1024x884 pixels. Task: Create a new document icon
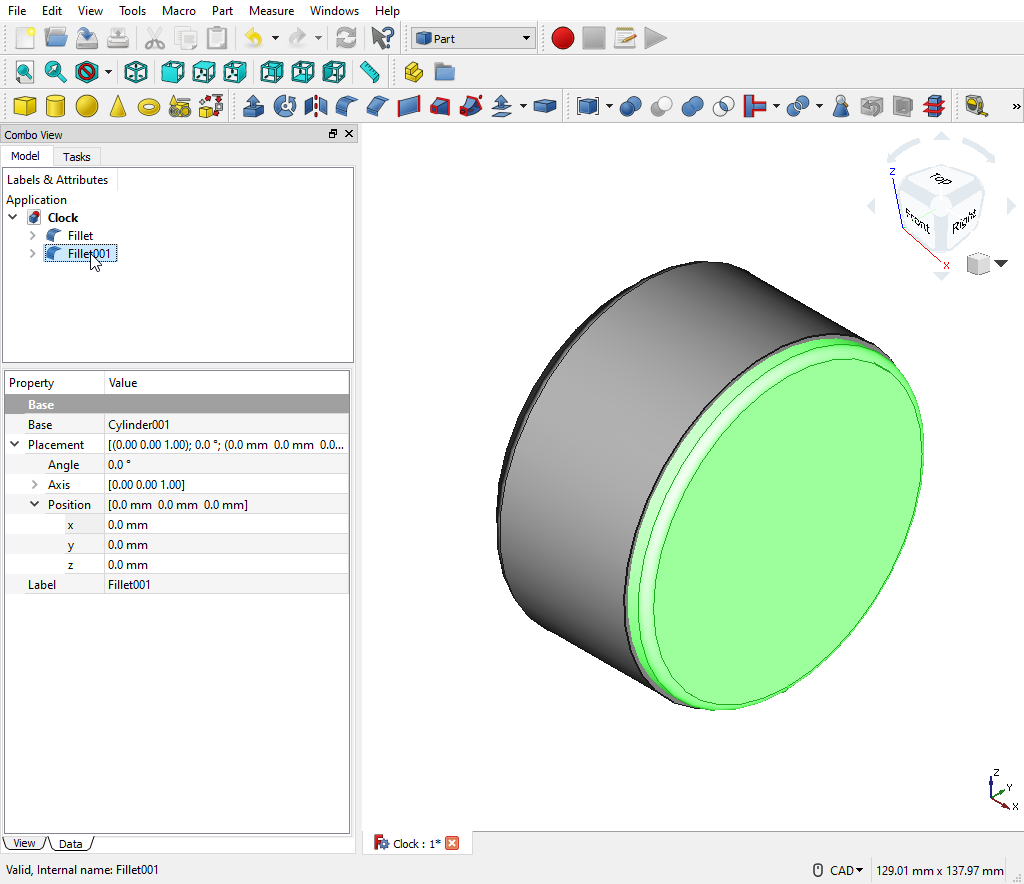tap(25, 38)
